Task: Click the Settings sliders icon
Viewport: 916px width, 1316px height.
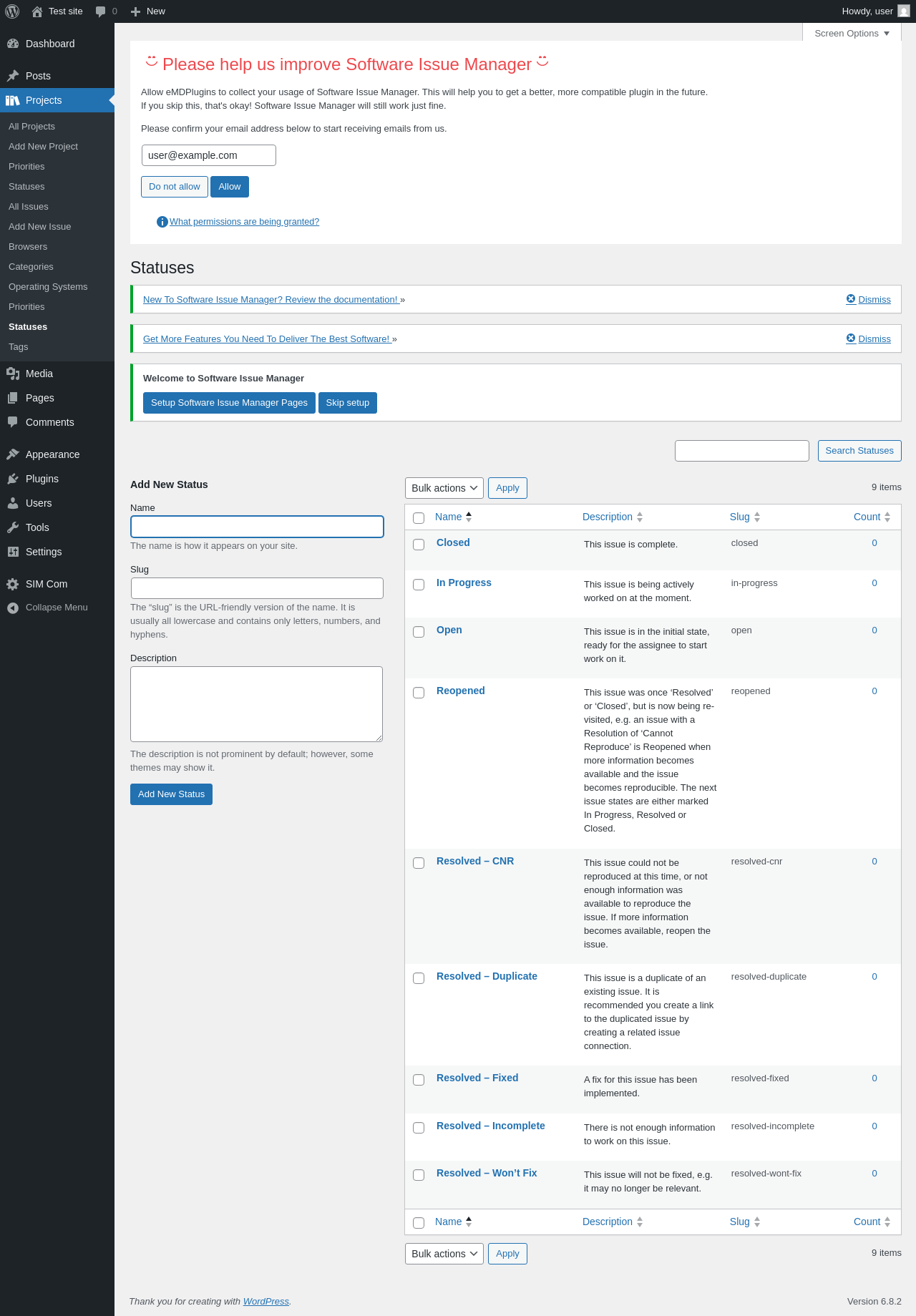Action: click(x=13, y=552)
